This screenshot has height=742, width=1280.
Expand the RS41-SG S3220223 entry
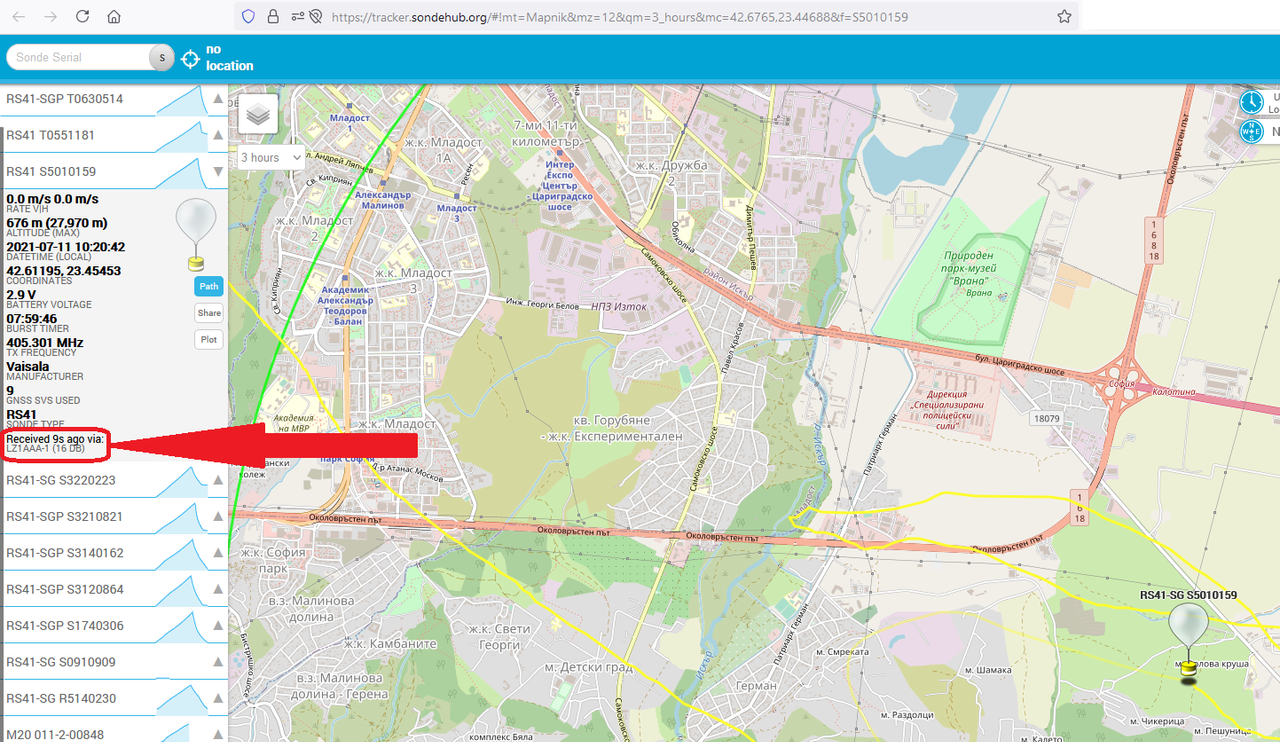coord(217,480)
